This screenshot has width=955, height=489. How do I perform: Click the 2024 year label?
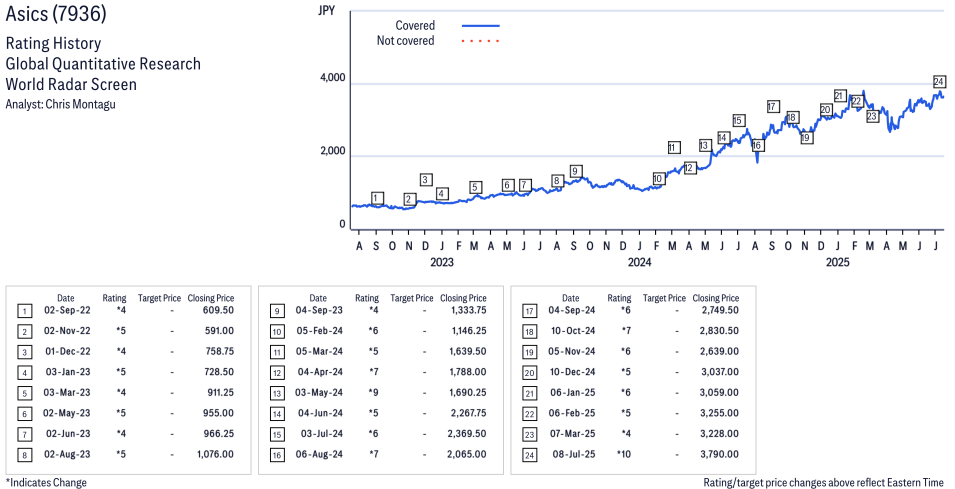coord(640,262)
